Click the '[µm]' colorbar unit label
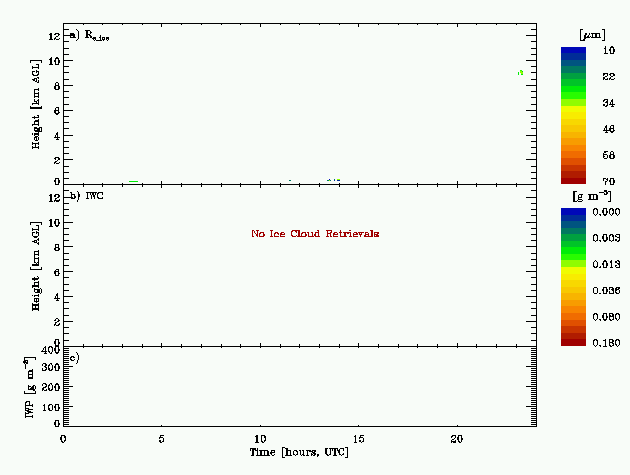Image resolution: width=630 pixels, height=475 pixels. [x=592, y=35]
